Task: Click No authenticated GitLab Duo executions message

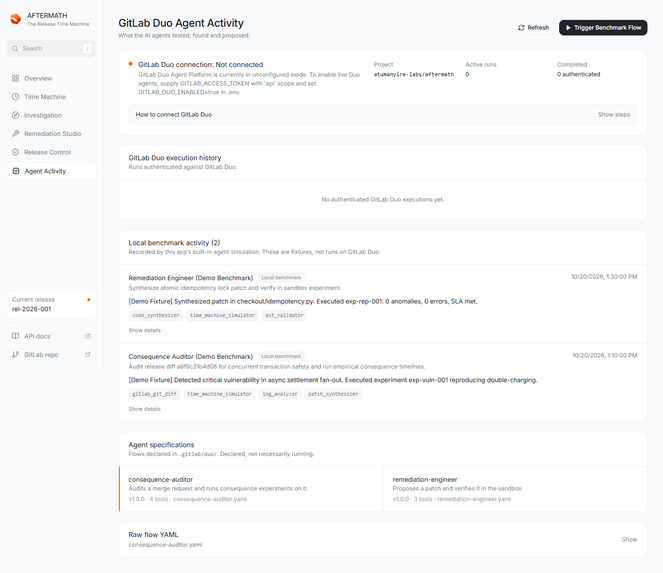Action: click(383, 200)
